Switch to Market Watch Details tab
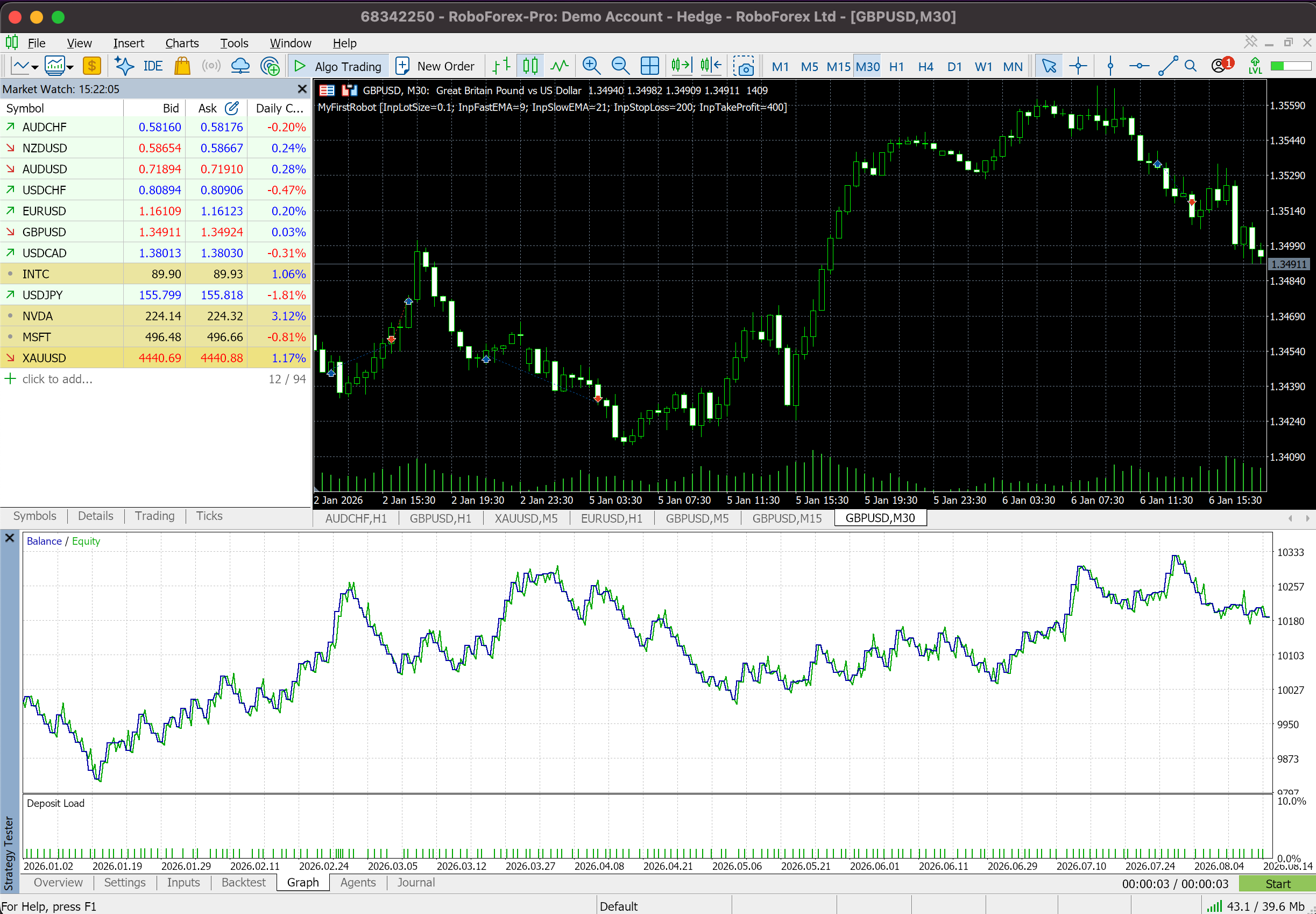Viewport: 1316px width, 914px height. (x=96, y=516)
